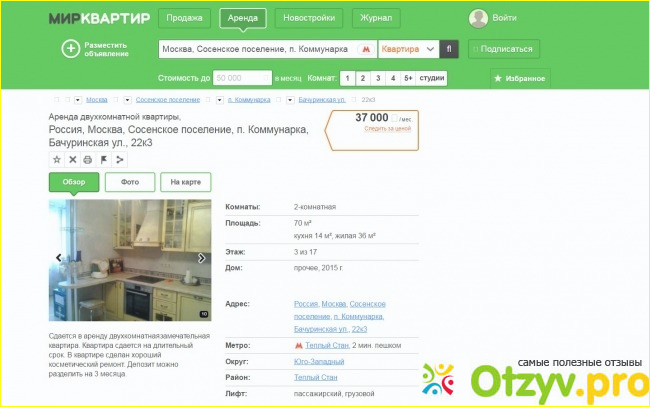Select the 2 rooms filter

[363, 78]
